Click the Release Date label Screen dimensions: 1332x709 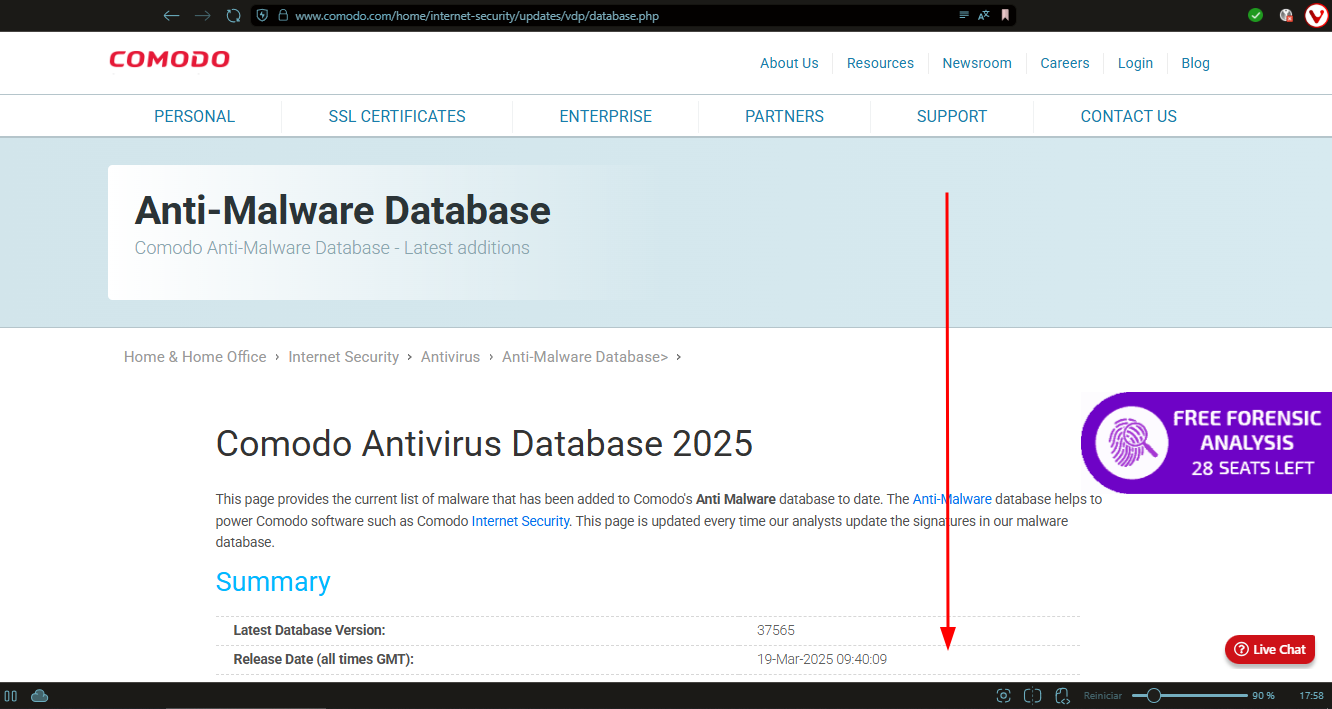click(x=323, y=659)
